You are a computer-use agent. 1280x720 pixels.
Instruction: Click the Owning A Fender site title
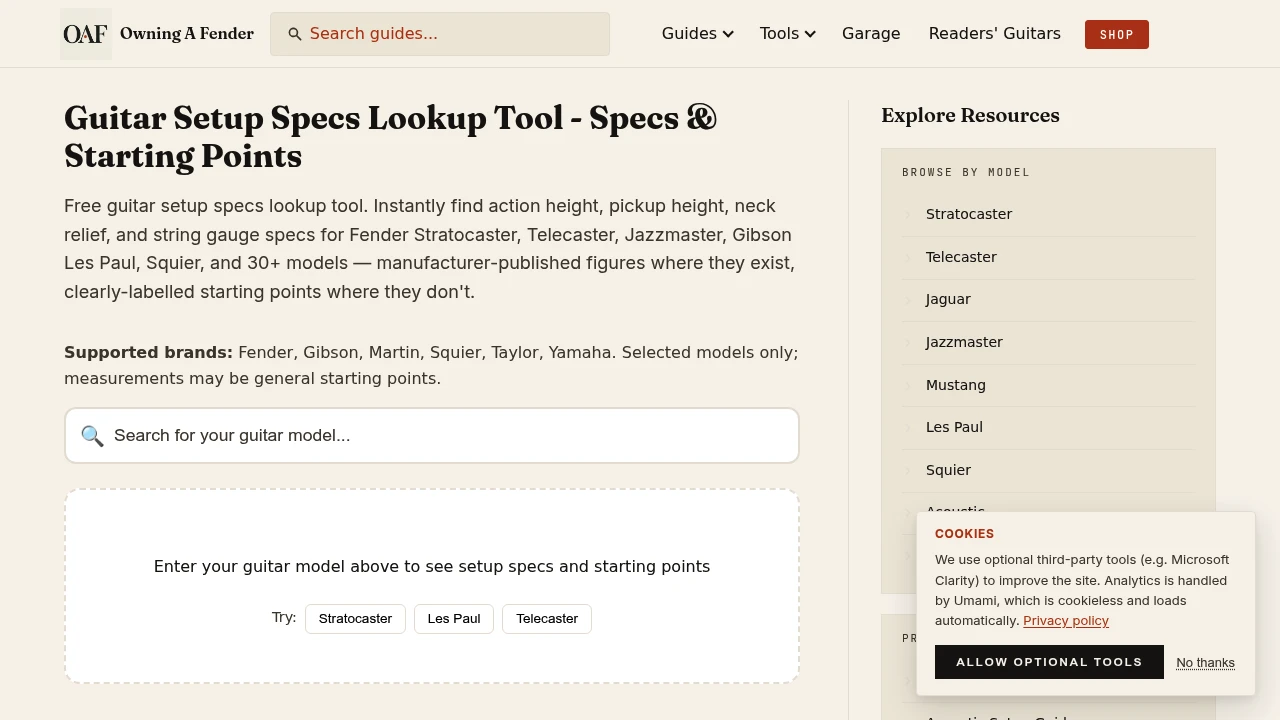click(x=187, y=34)
